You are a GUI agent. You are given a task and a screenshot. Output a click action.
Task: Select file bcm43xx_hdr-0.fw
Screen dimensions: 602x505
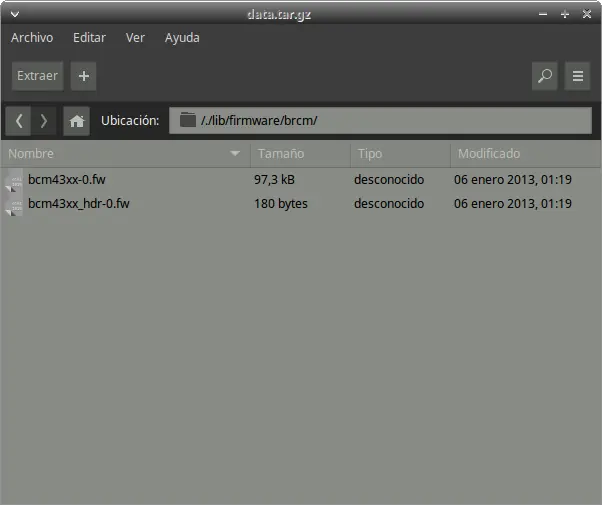79,204
